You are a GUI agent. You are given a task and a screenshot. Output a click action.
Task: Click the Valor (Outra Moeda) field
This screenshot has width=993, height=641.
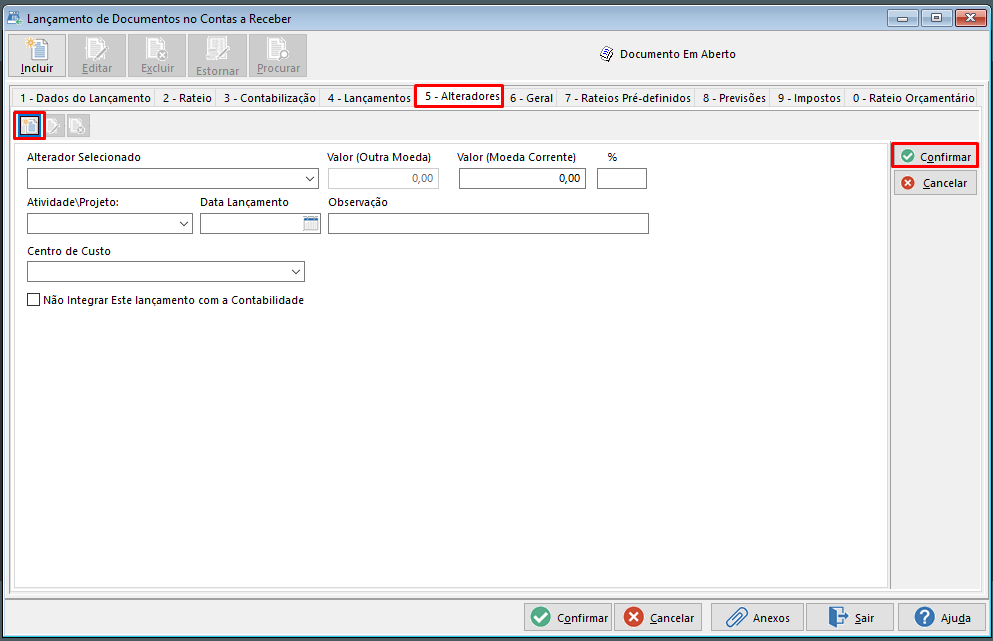click(x=383, y=179)
